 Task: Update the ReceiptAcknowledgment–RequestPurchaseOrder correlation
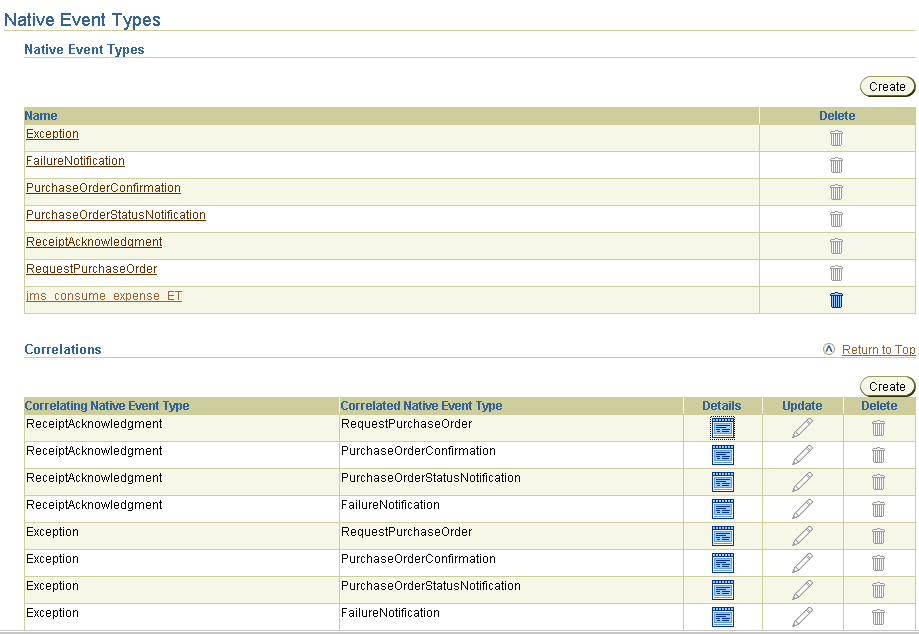tap(802, 428)
